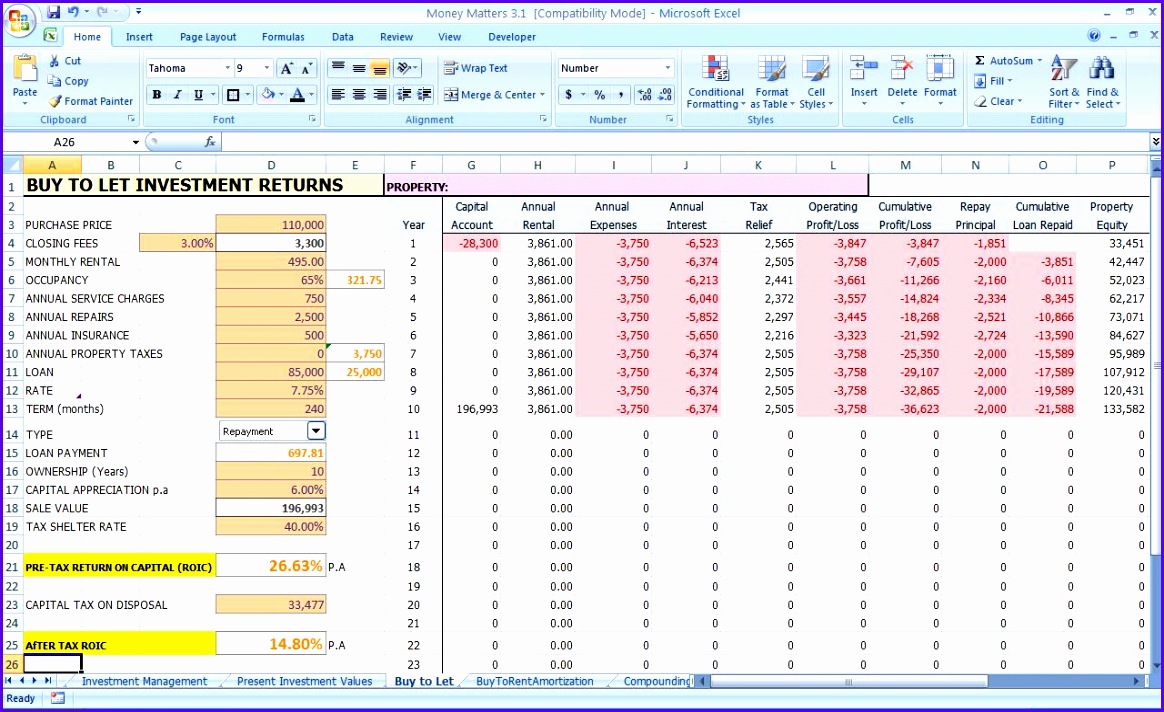1164x712 pixels.
Task: Activate the Format Painter
Action: tap(91, 101)
